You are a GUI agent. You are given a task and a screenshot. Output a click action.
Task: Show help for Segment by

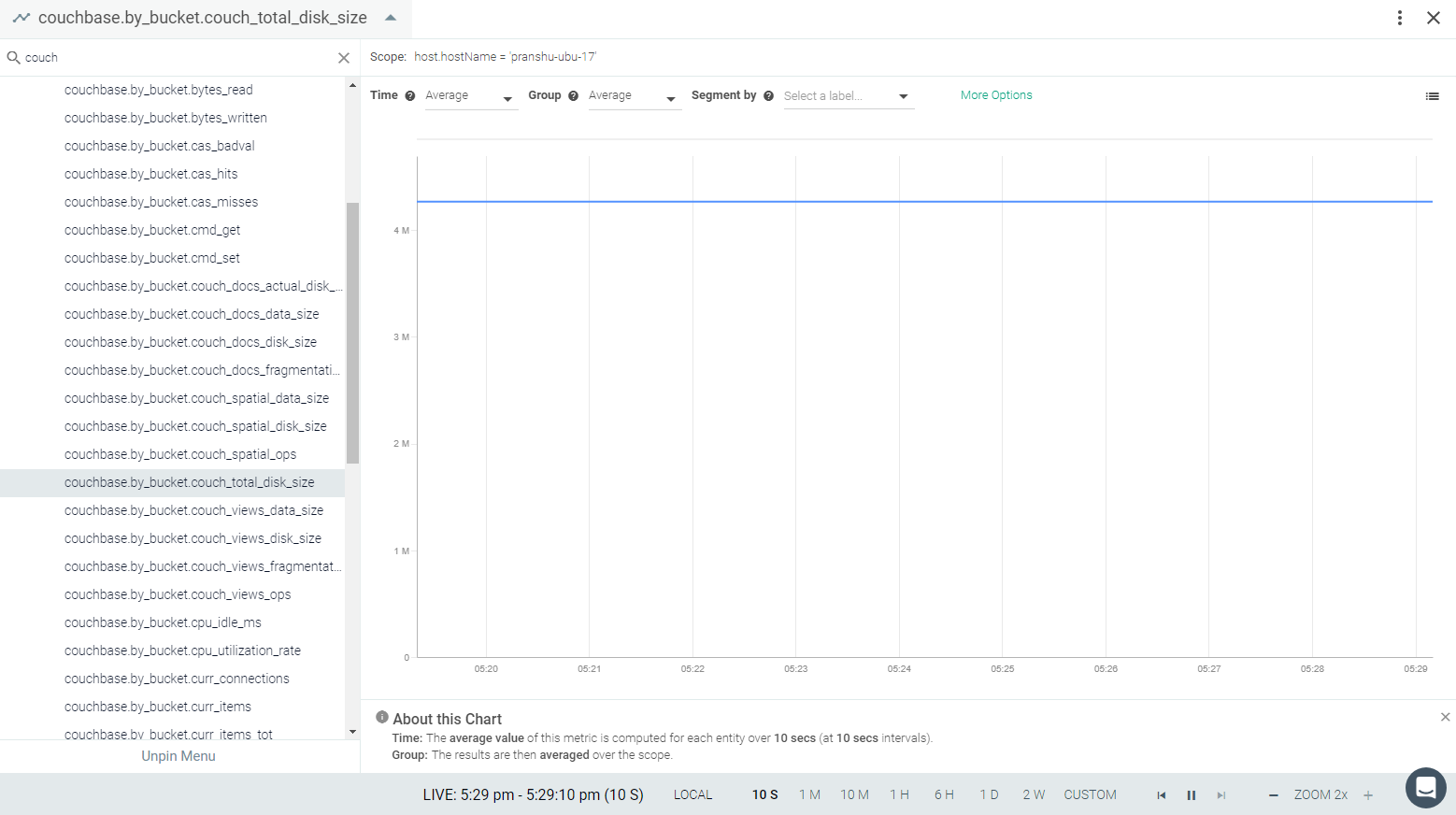pos(769,95)
